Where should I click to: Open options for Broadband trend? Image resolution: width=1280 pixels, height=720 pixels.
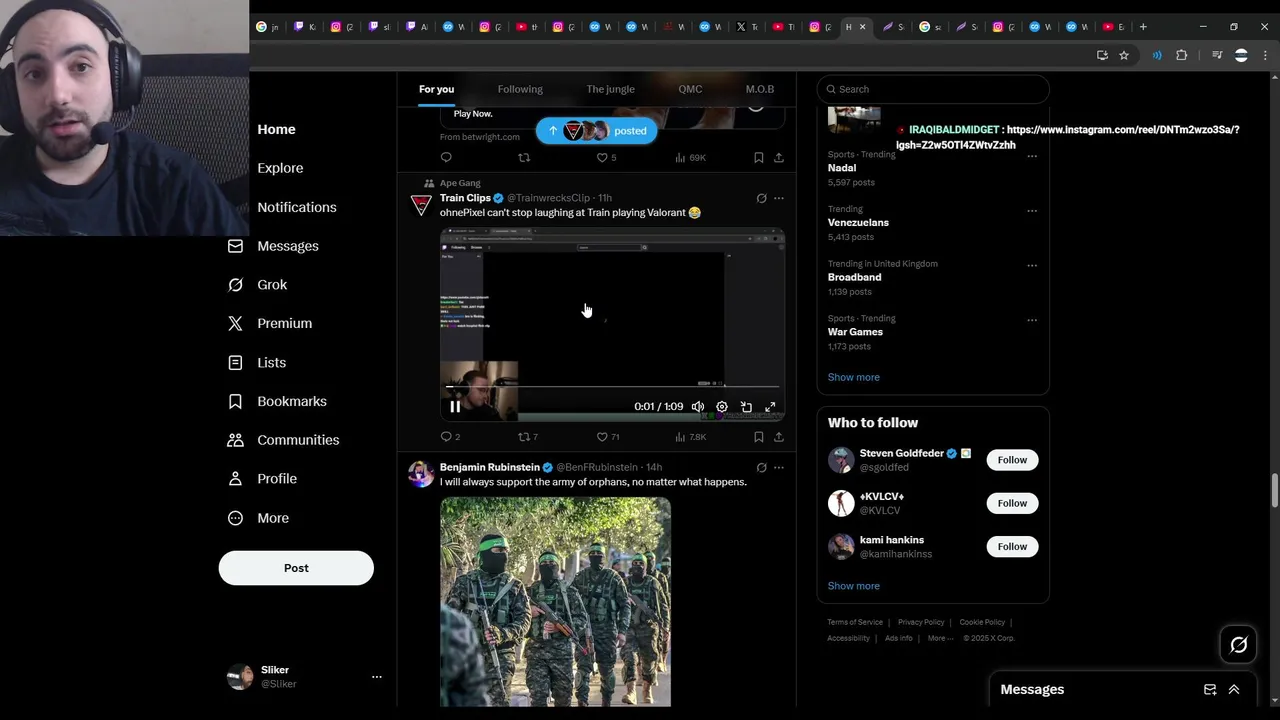point(1032,266)
